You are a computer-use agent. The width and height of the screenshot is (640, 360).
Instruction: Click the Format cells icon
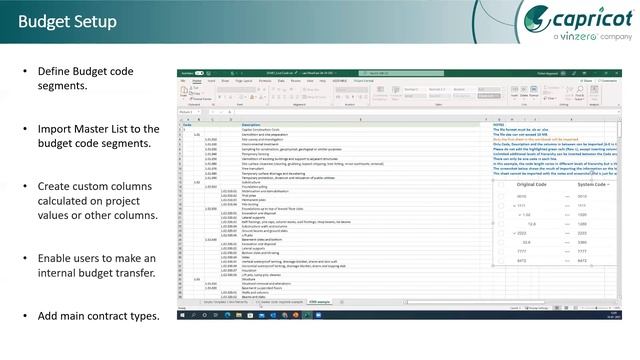(x=534, y=91)
